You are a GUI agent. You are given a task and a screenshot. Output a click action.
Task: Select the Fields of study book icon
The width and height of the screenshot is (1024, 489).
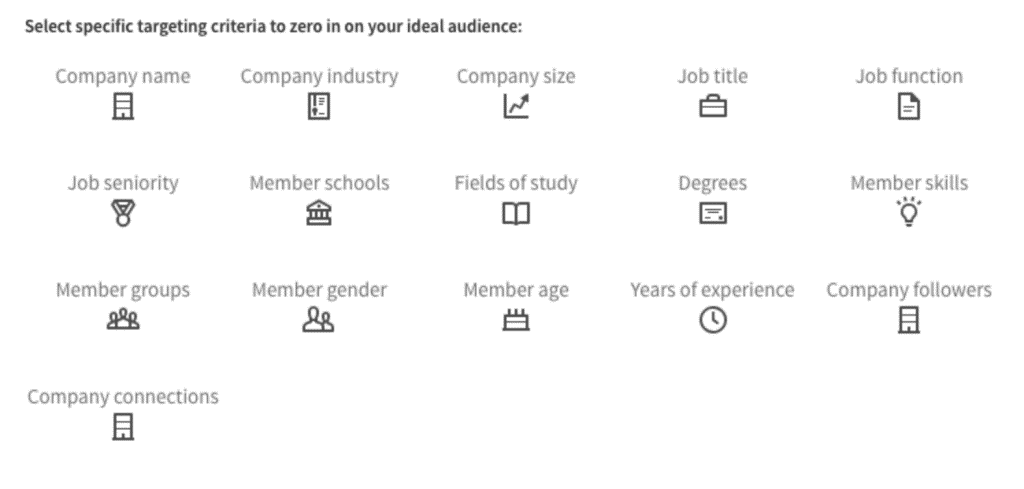(x=516, y=213)
